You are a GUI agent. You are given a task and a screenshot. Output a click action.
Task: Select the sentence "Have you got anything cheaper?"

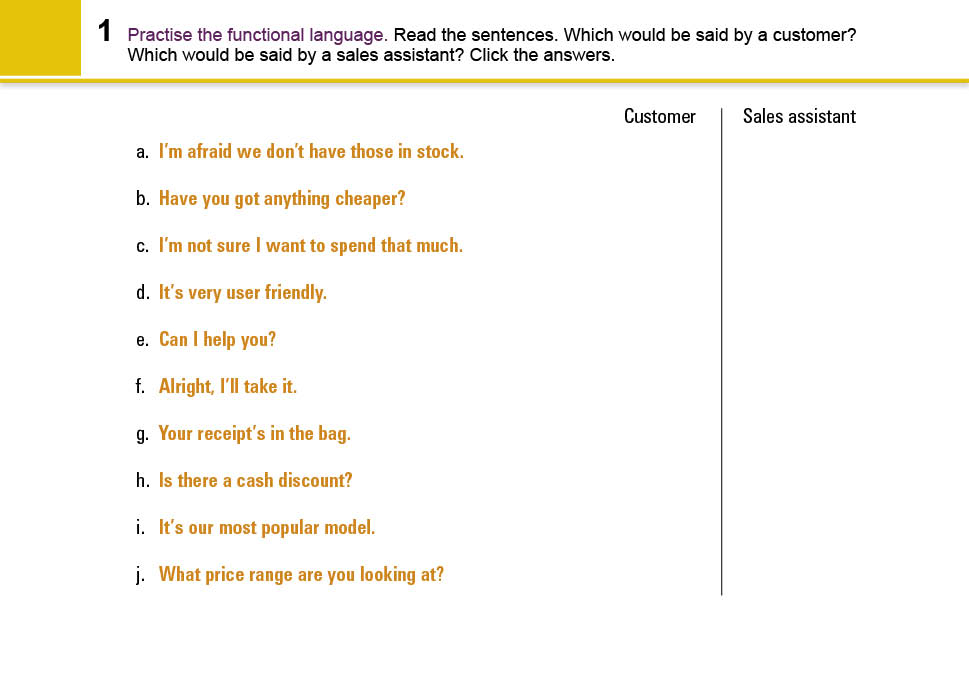click(x=282, y=199)
